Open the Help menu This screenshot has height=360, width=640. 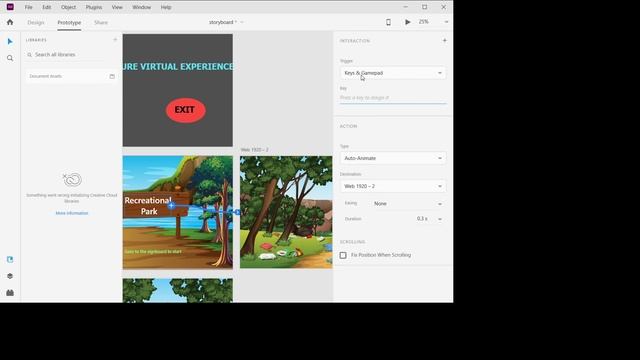(166, 7)
